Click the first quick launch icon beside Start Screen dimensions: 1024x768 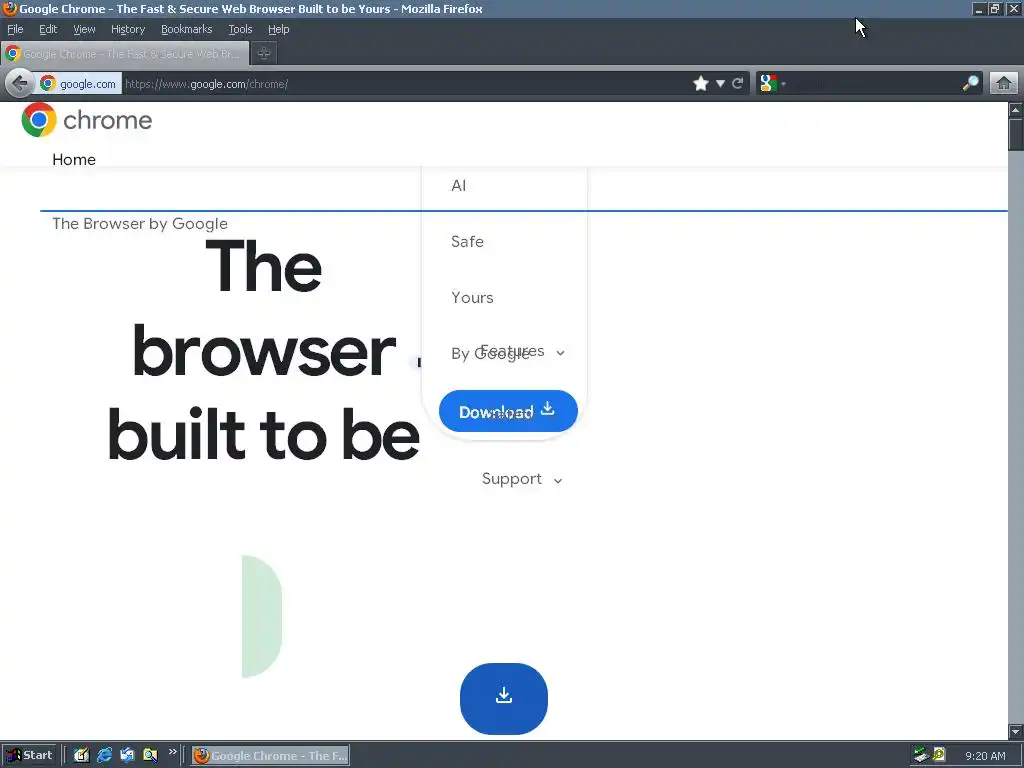tap(81, 755)
